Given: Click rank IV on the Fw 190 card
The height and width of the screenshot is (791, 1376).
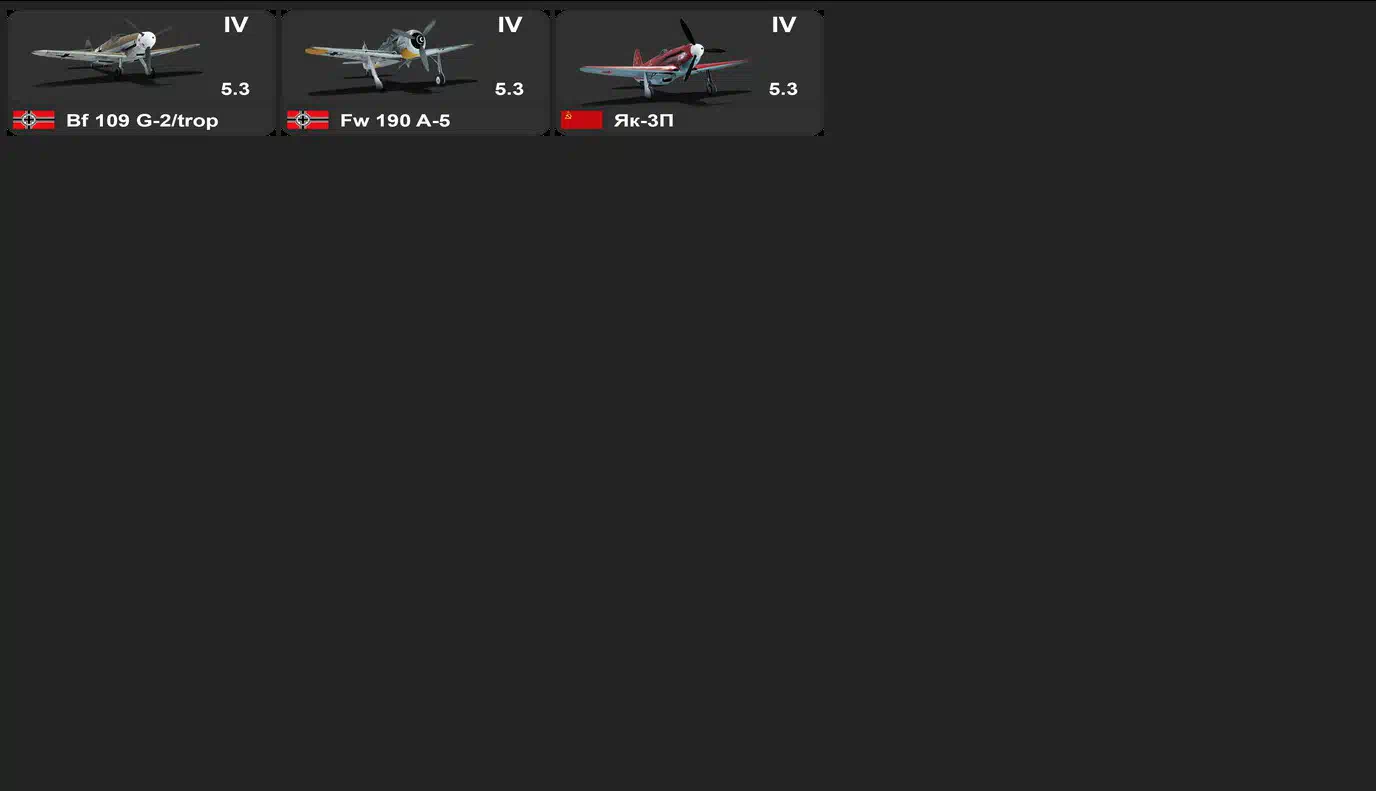Looking at the screenshot, I should (510, 25).
